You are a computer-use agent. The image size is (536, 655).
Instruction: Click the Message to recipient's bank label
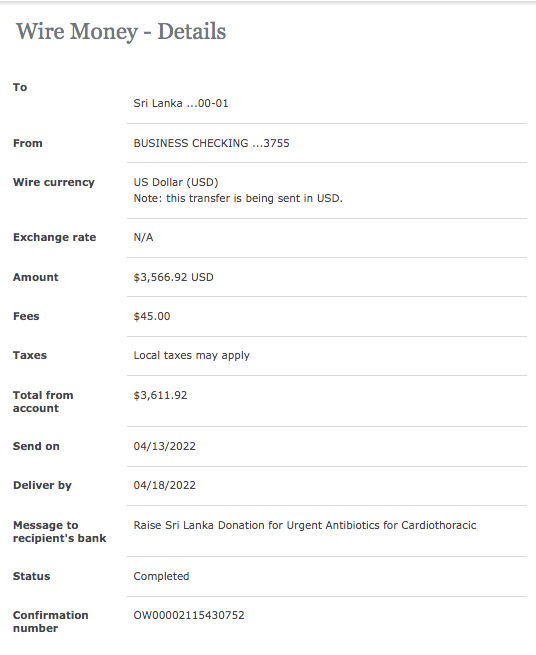60,531
